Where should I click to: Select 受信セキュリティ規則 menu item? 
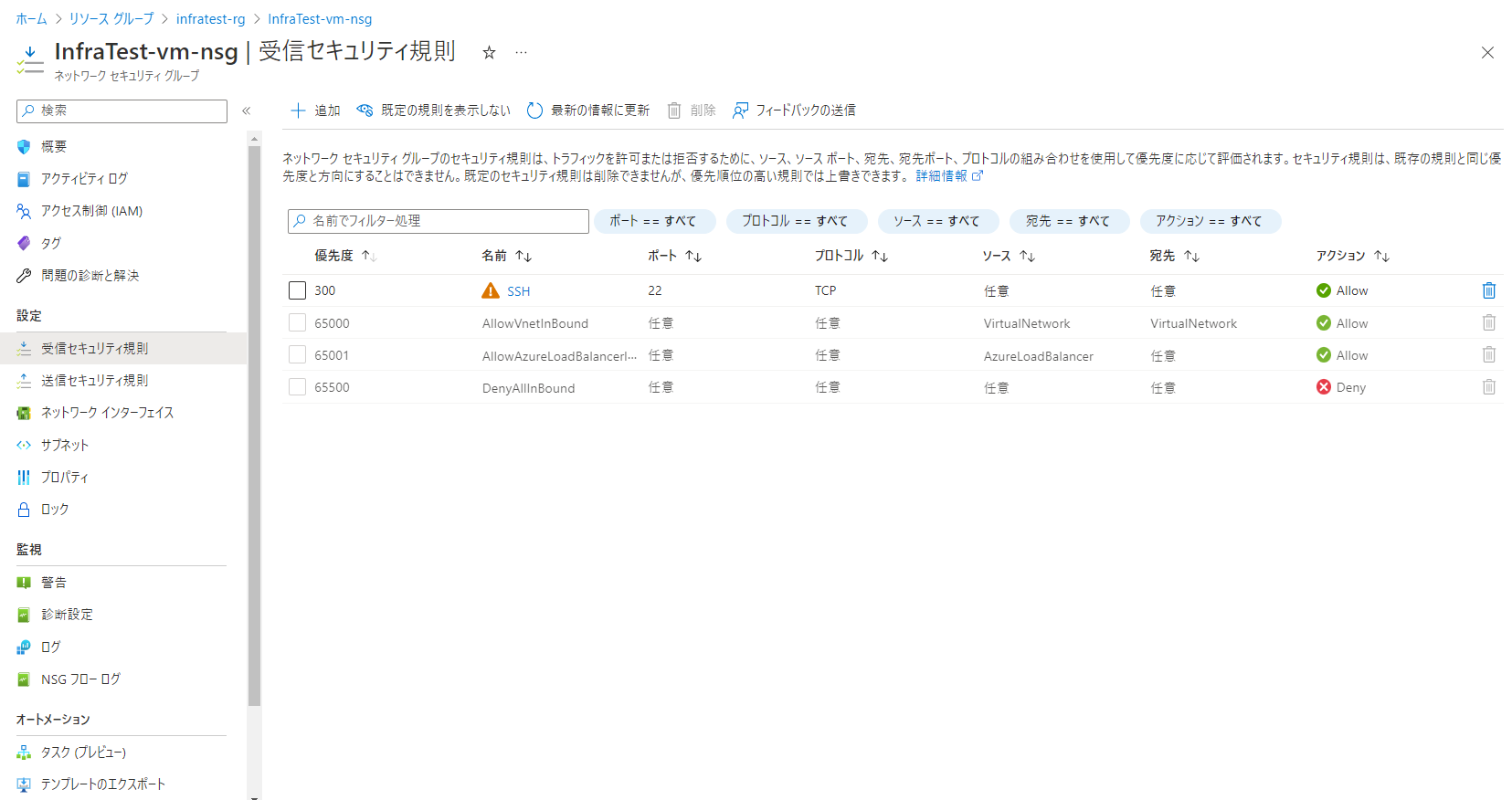[122, 348]
